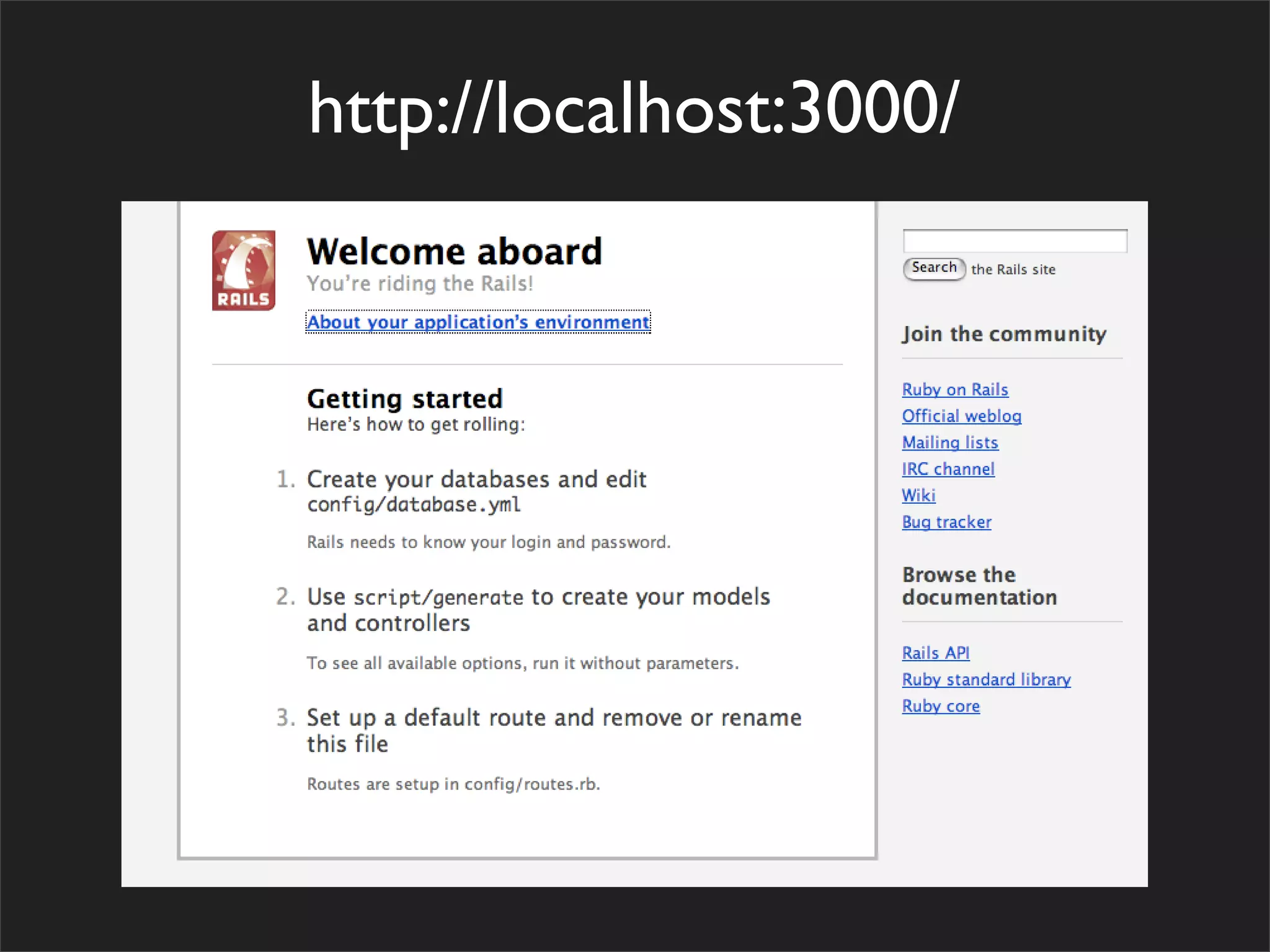Screen dimensions: 1270x952
Task: Follow the IRC channel link
Action: 948,469
